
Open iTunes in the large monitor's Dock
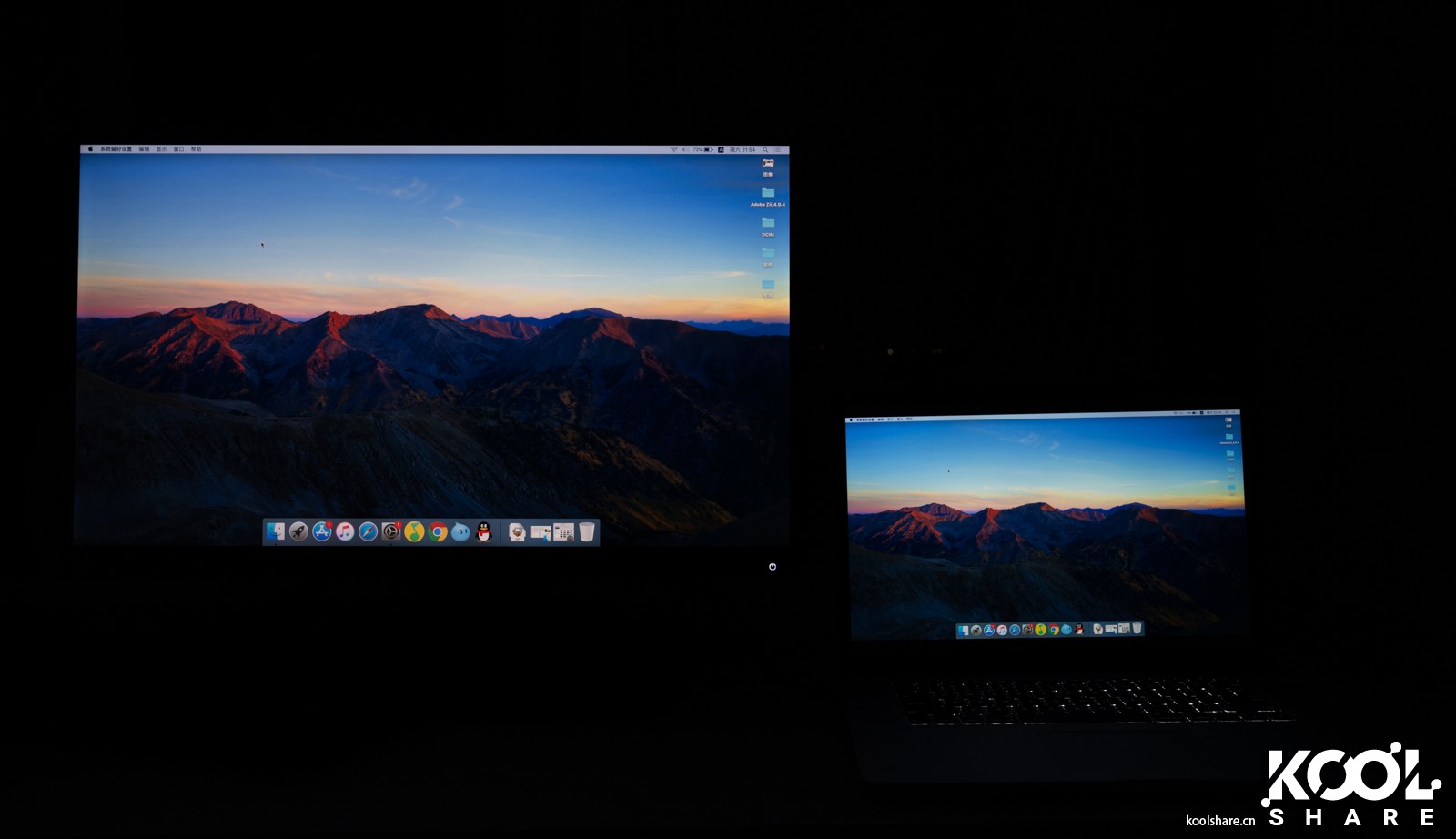[x=345, y=531]
